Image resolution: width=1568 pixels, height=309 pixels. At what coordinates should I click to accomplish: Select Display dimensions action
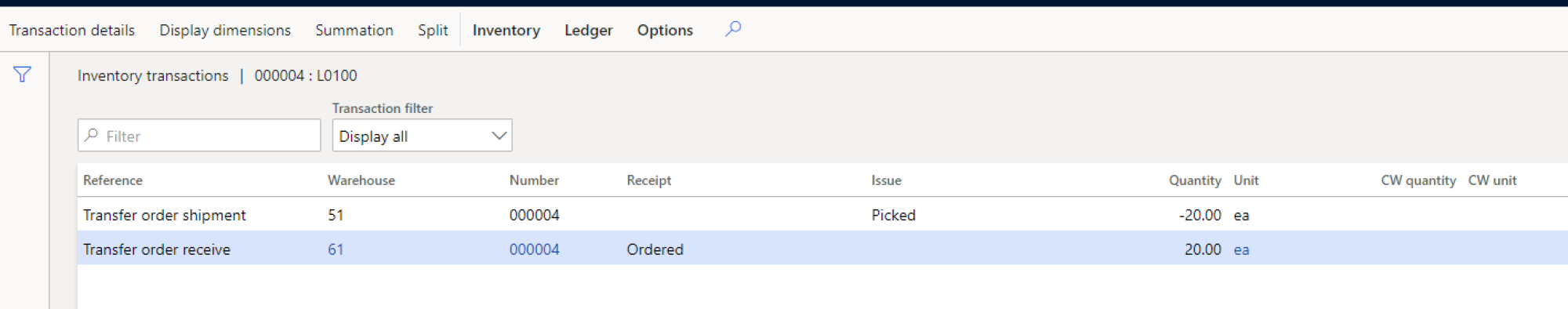[225, 30]
